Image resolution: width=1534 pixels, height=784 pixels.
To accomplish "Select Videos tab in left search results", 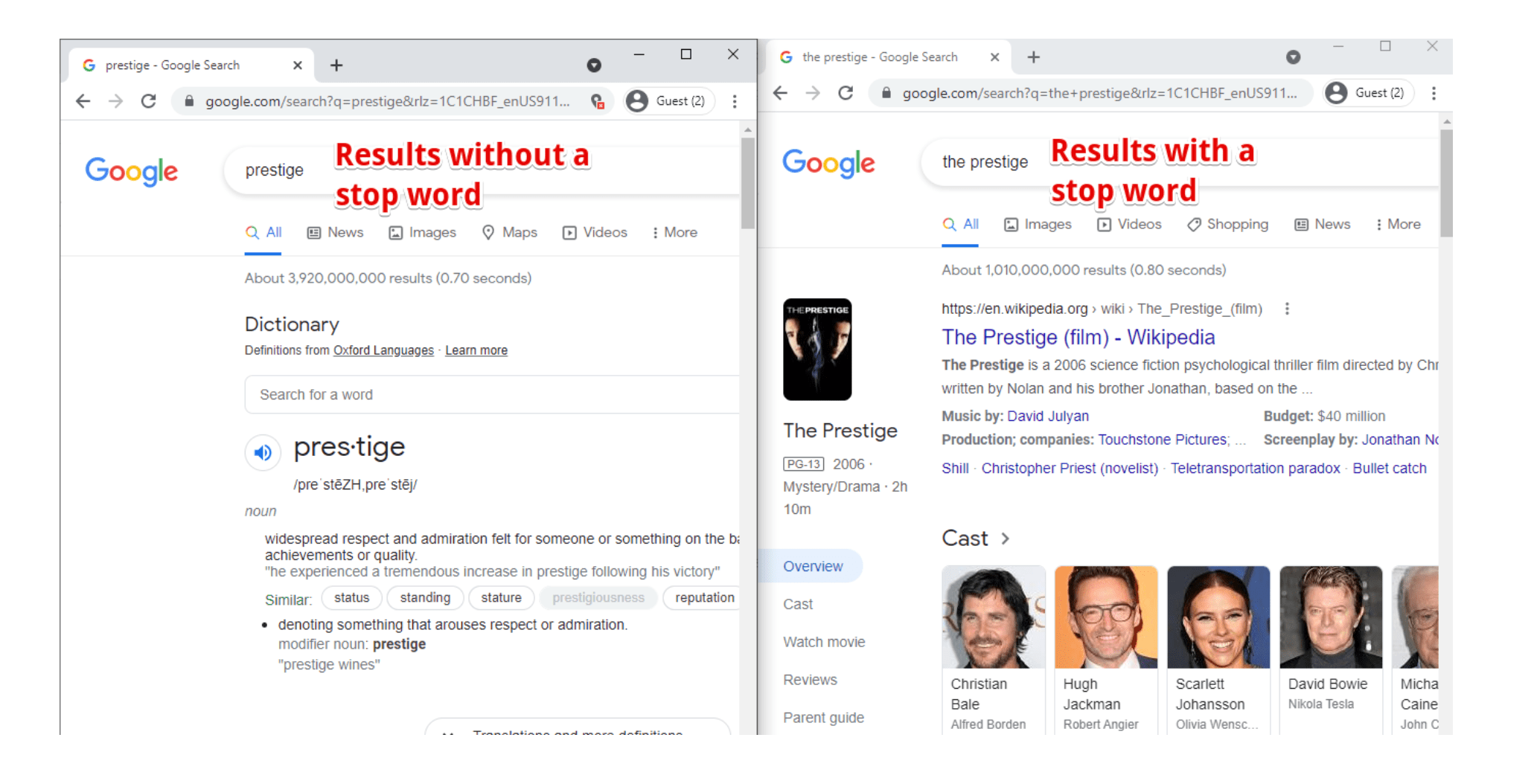I will click(595, 233).
